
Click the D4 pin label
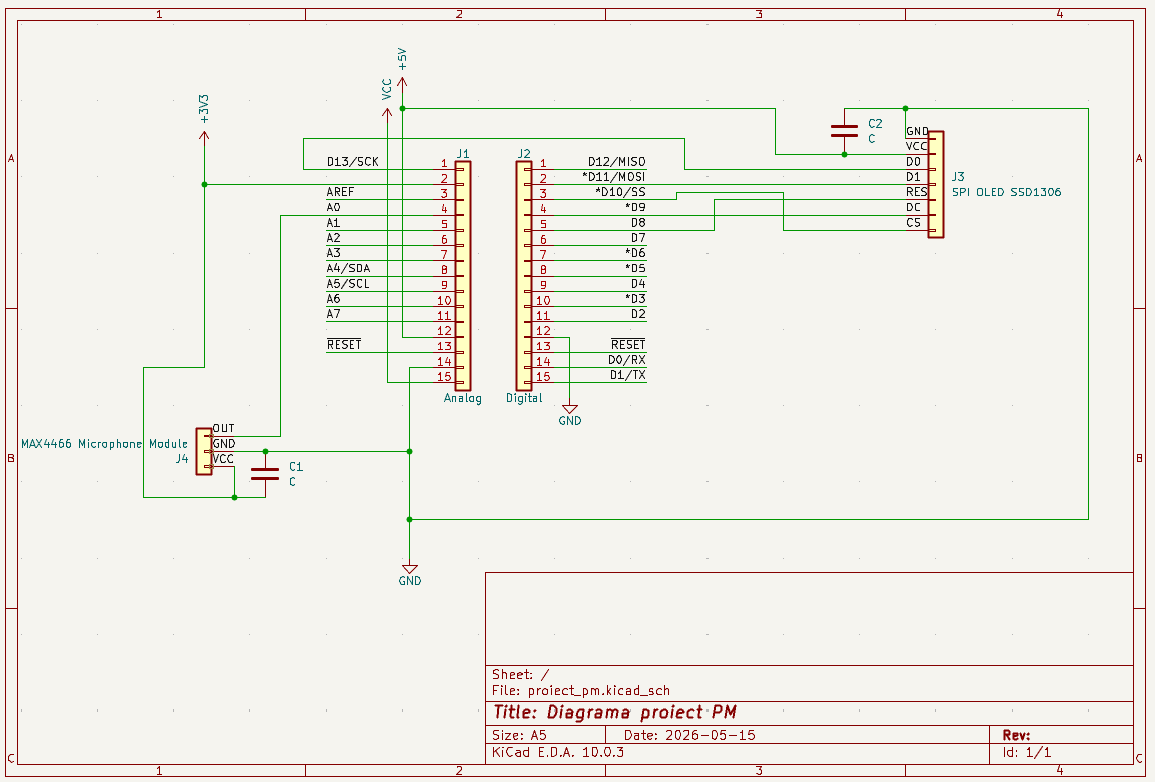tap(638, 283)
